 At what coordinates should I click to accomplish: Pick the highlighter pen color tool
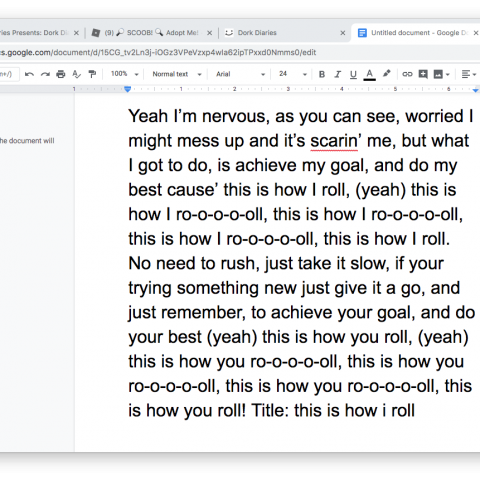point(386,74)
